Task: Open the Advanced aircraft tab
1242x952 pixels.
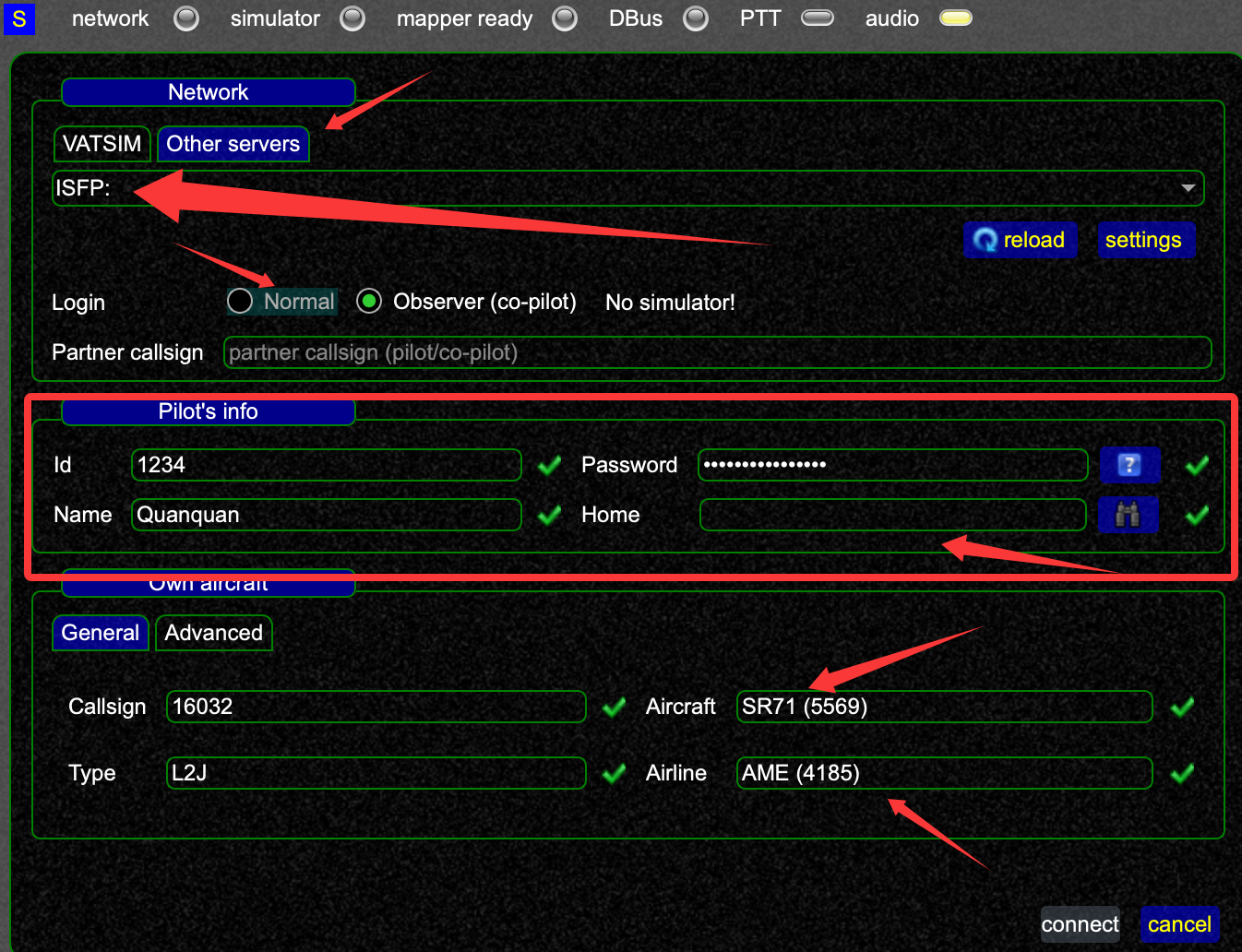Action: [214, 633]
